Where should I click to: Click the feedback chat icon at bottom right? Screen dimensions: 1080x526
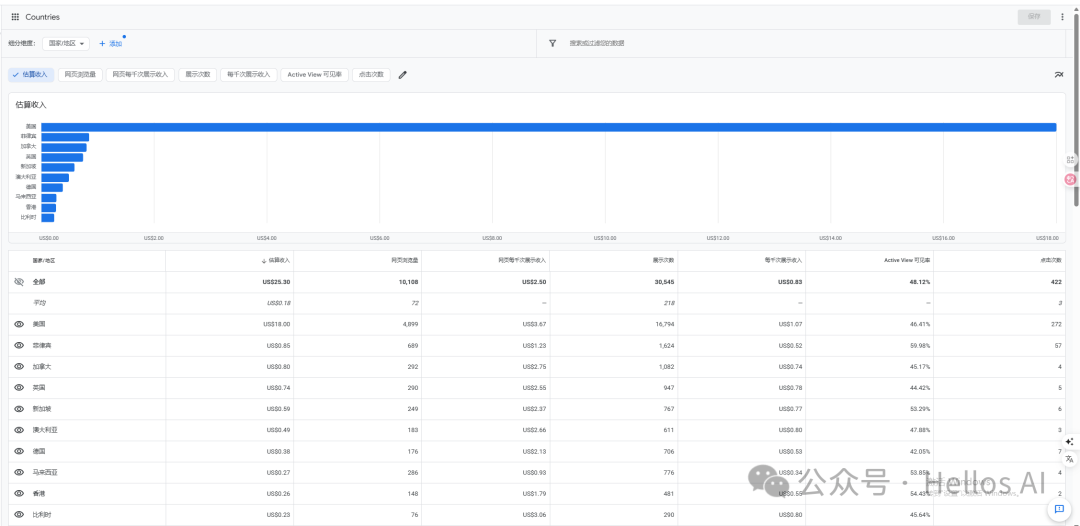pos(1059,509)
